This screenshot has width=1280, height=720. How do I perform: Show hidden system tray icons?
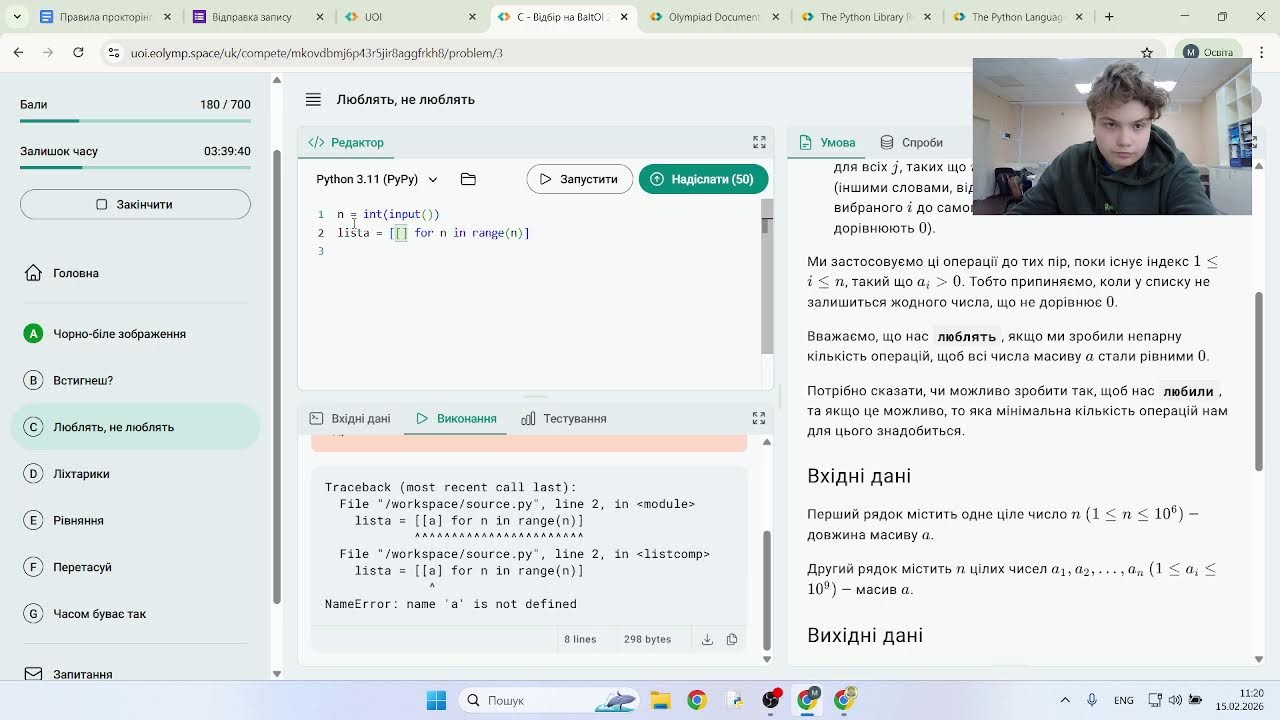1065,700
